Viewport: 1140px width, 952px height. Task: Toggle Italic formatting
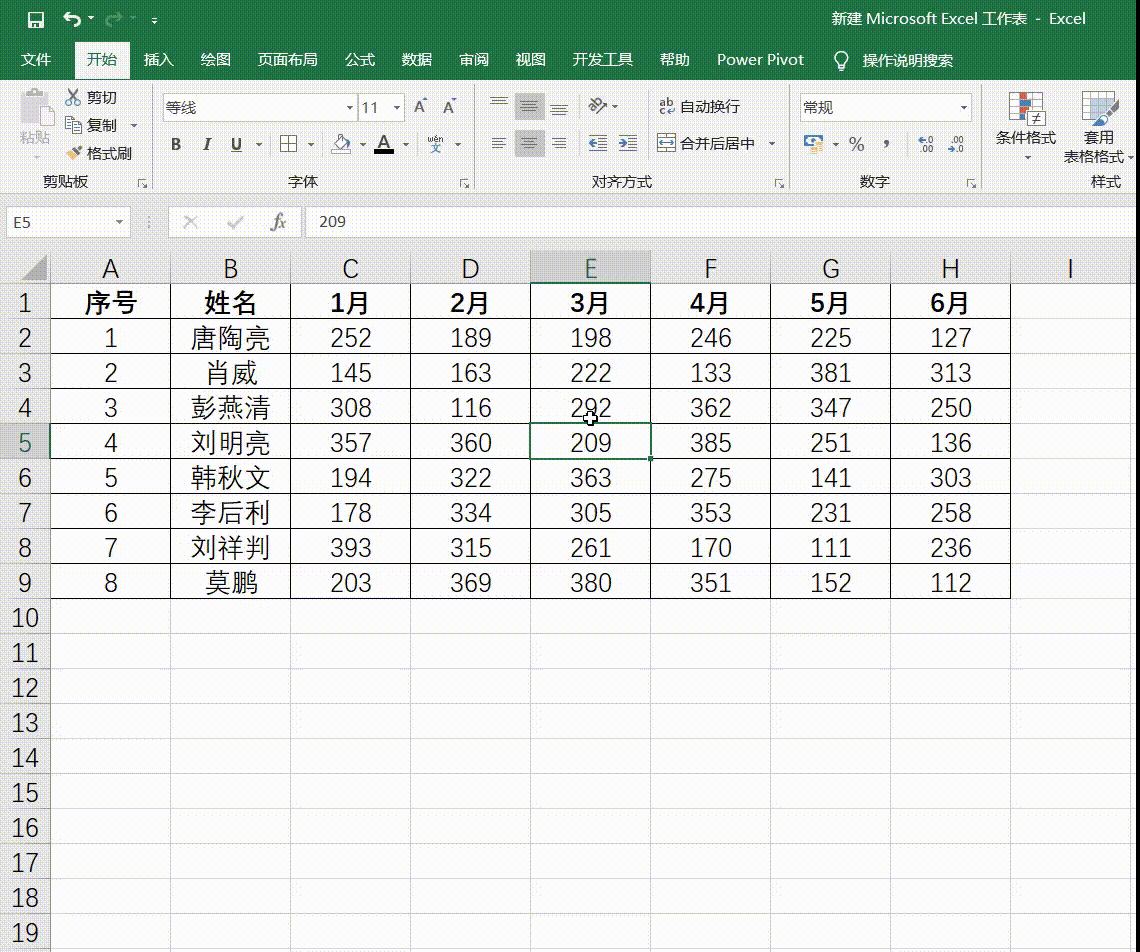point(206,144)
